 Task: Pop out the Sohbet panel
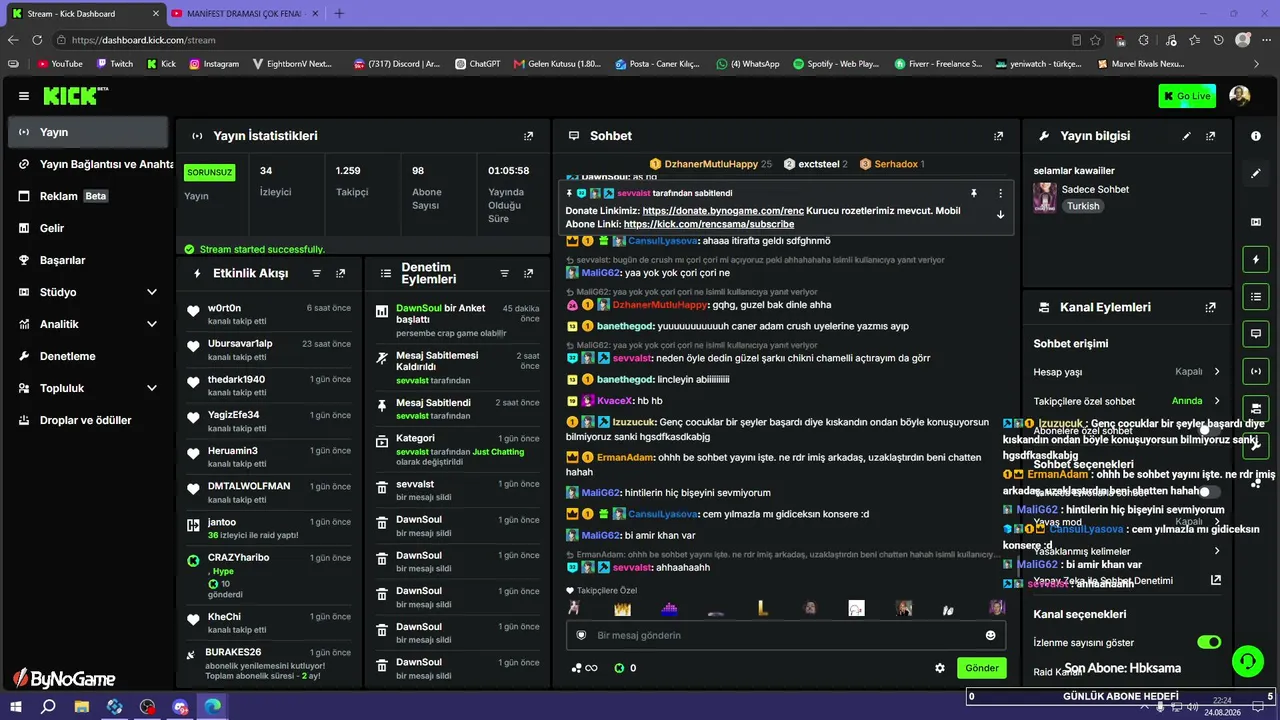click(998, 136)
